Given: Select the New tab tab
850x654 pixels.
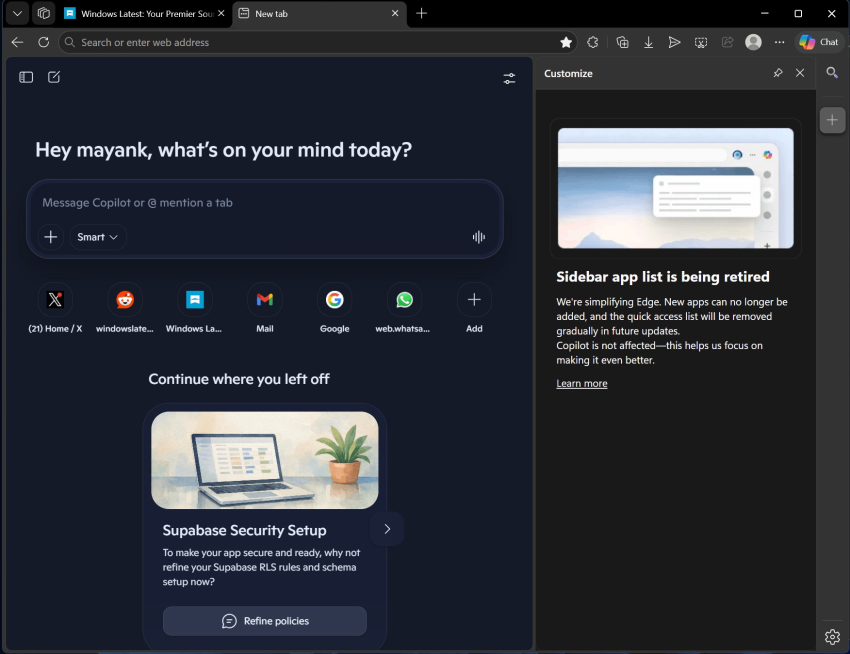Looking at the screenshot, I should [318, 14].
